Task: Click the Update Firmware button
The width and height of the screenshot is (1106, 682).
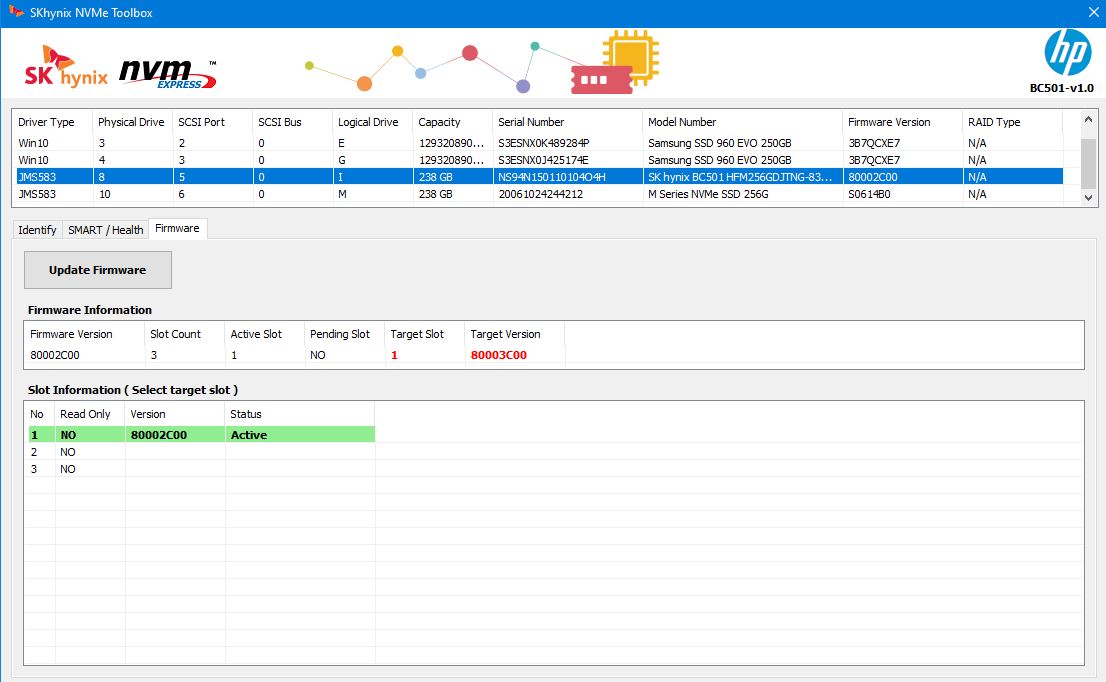Action: [x=97, y=270]
